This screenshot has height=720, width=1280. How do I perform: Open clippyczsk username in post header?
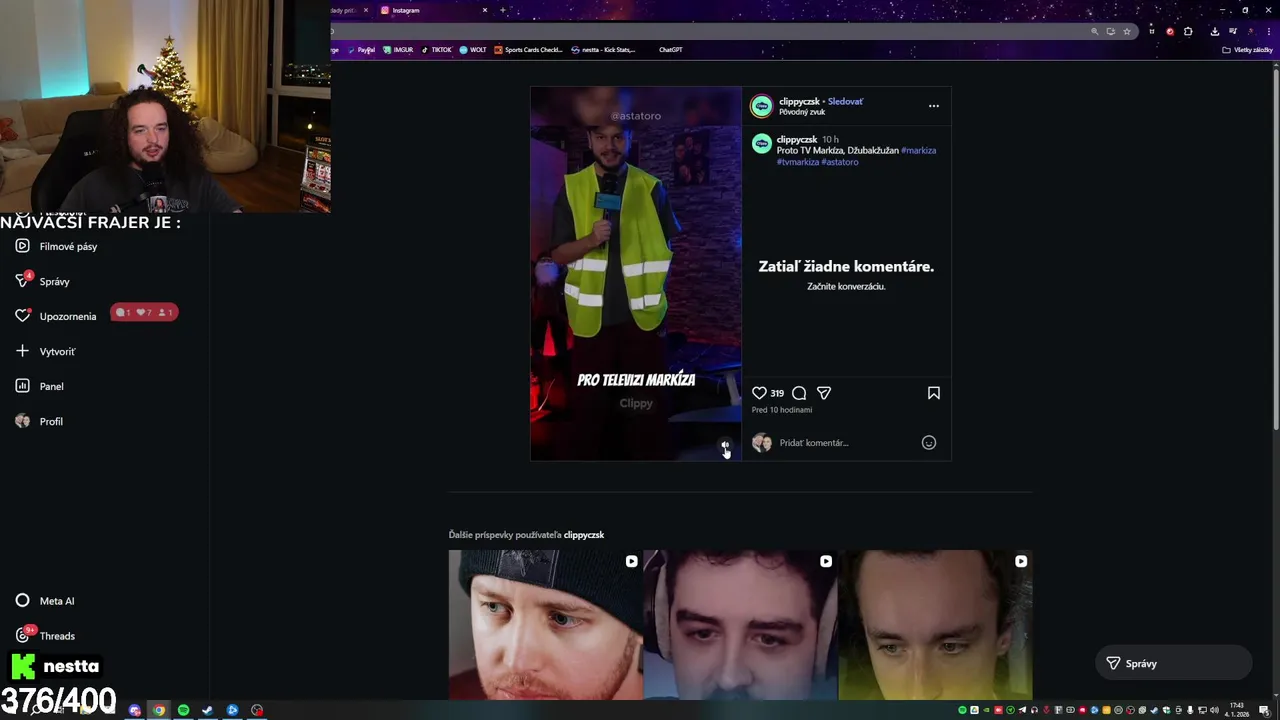tap(799, 101)
